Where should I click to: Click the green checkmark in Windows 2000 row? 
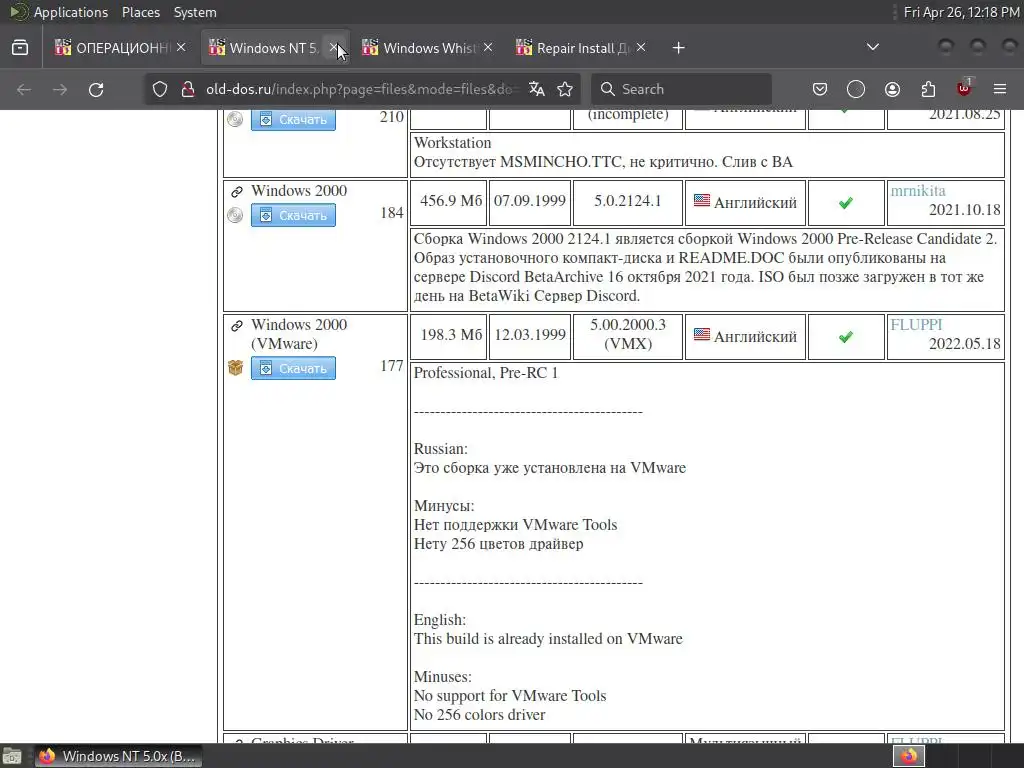click(846, 203)
